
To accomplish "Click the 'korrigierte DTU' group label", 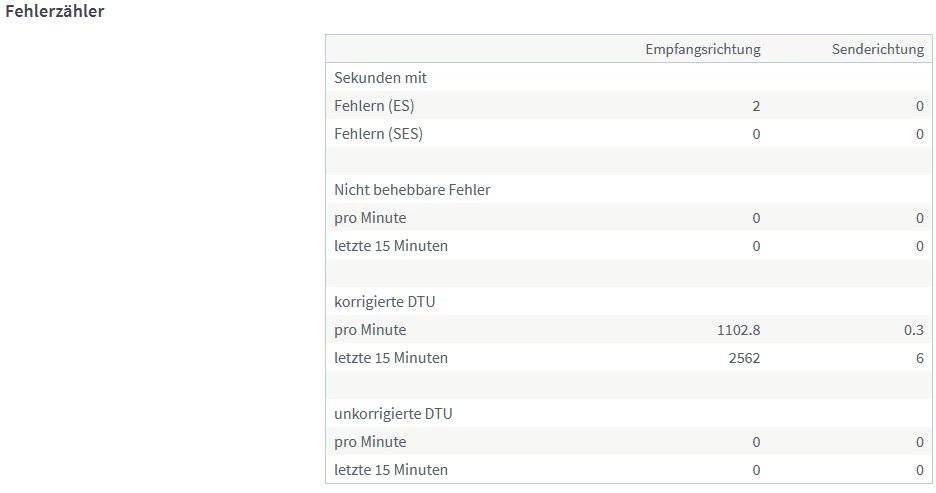I will [x=385, y=302].
